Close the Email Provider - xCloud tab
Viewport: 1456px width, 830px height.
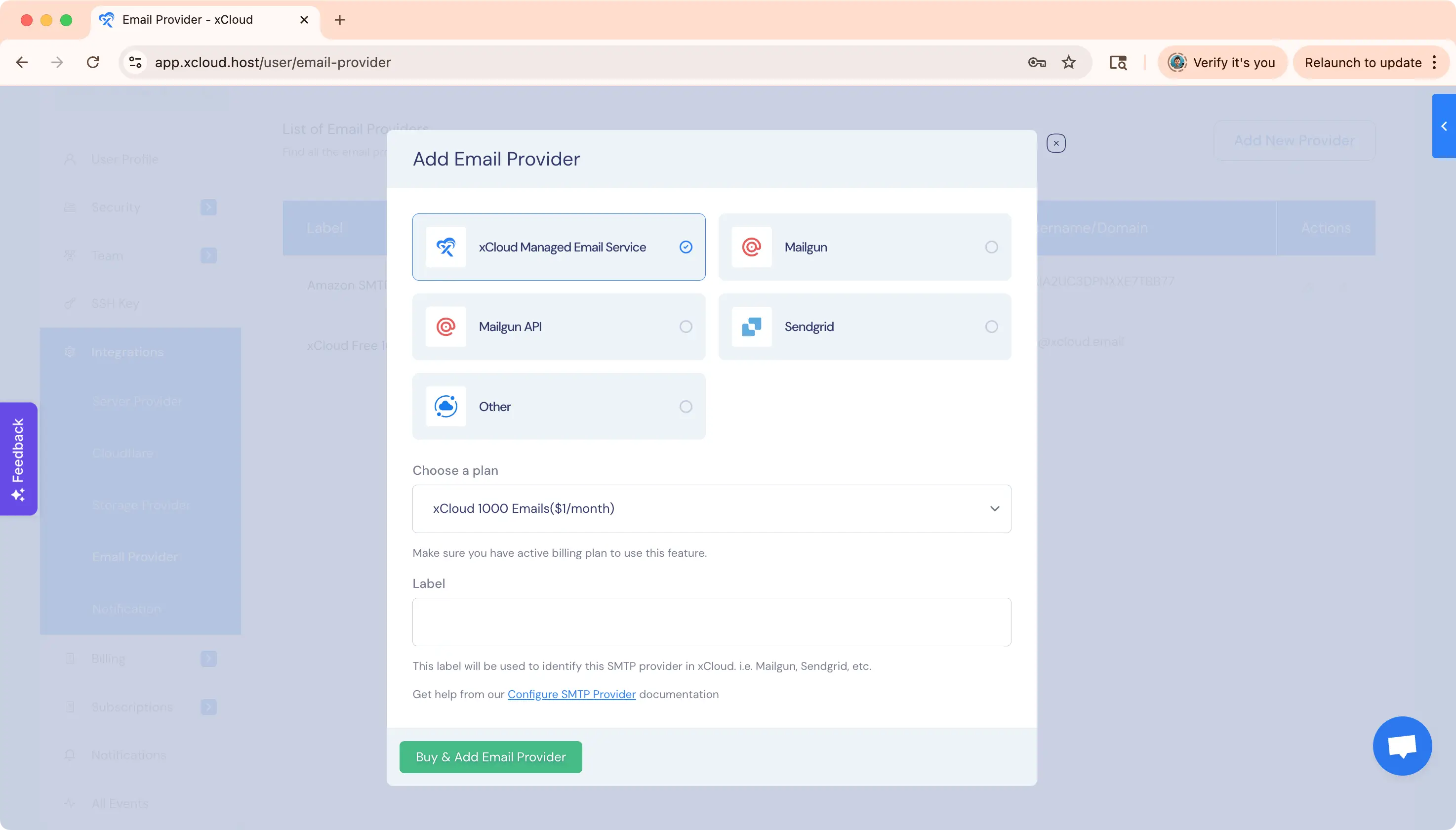point(304,20)
